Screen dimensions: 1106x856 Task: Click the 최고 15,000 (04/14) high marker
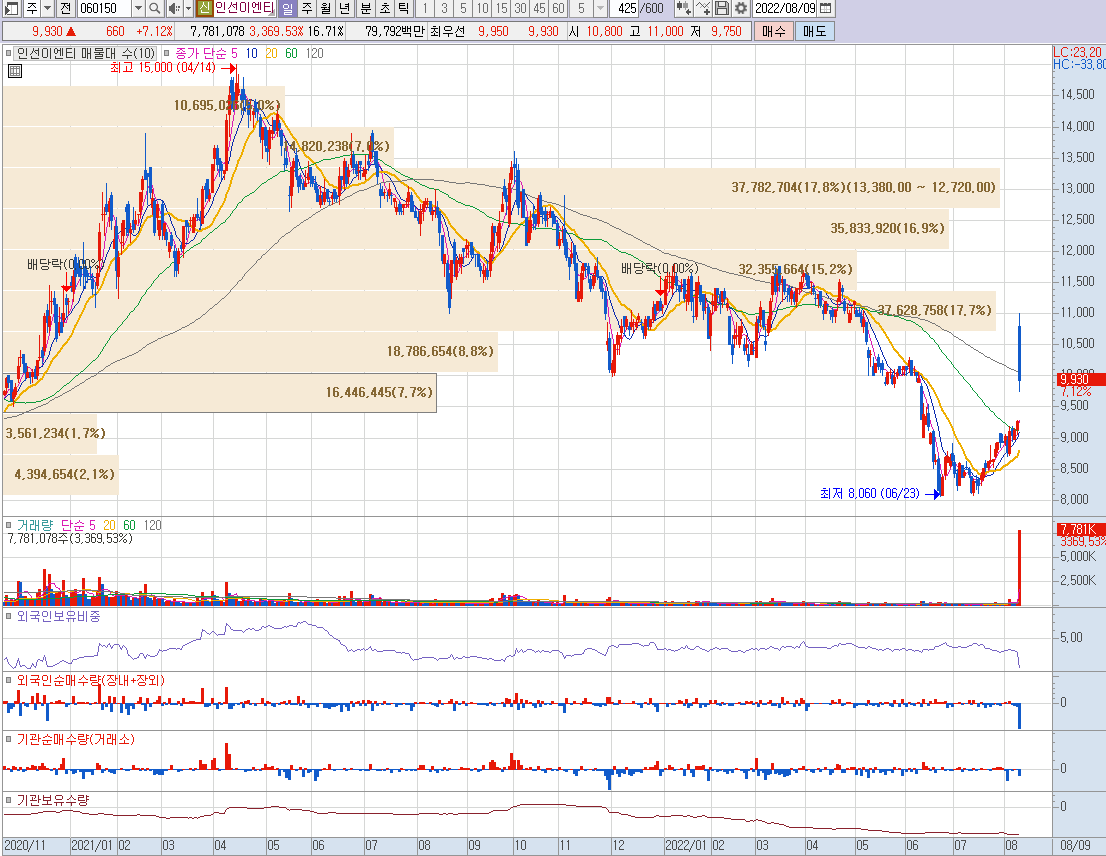point(173,68)
